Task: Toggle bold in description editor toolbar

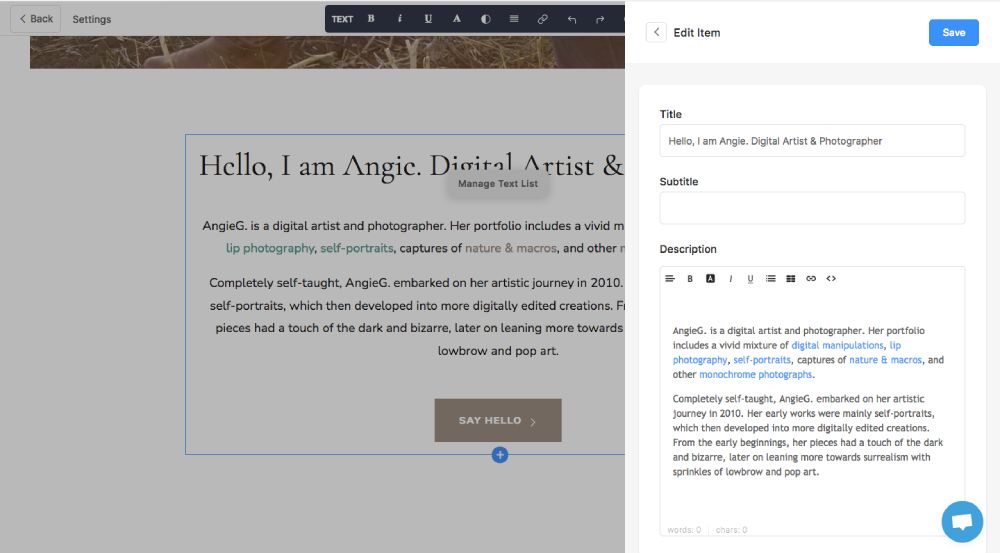Action: pyautogui.click(x=690, y=279)
